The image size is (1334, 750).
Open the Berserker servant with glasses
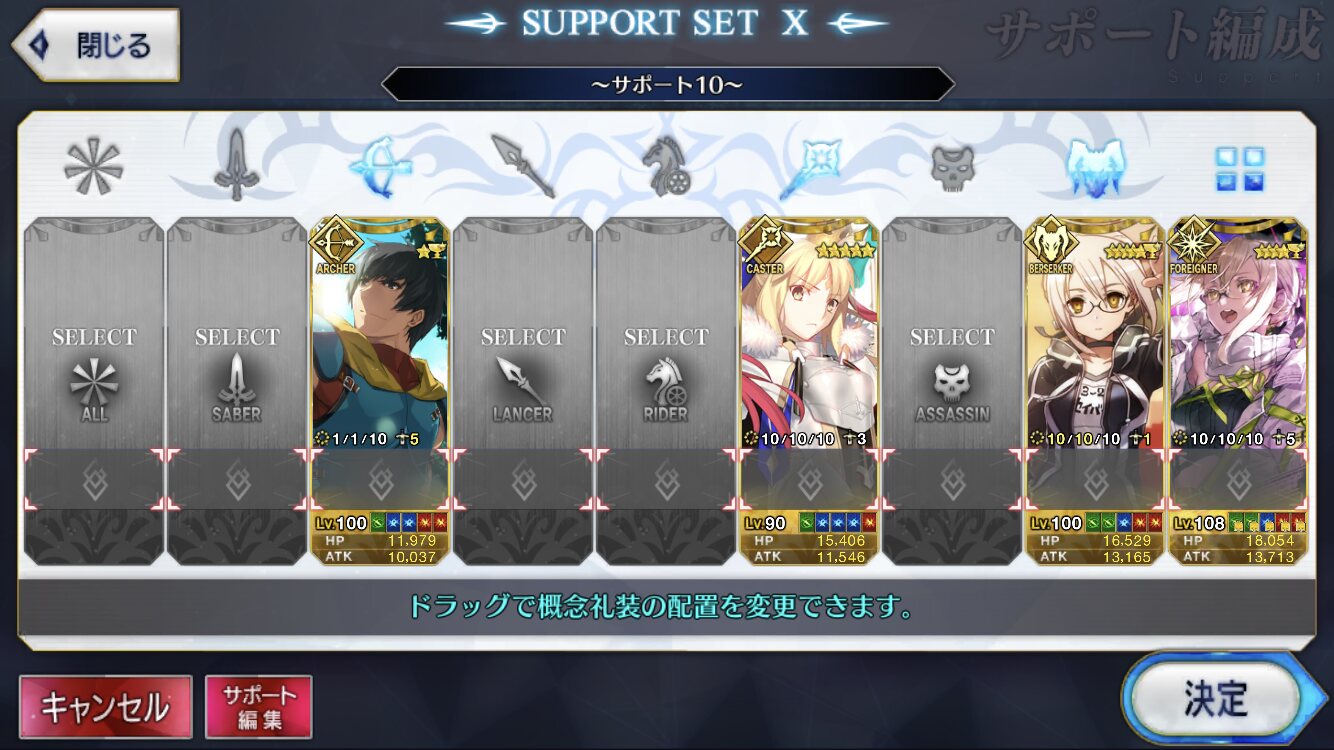(x=1095, y=391)
